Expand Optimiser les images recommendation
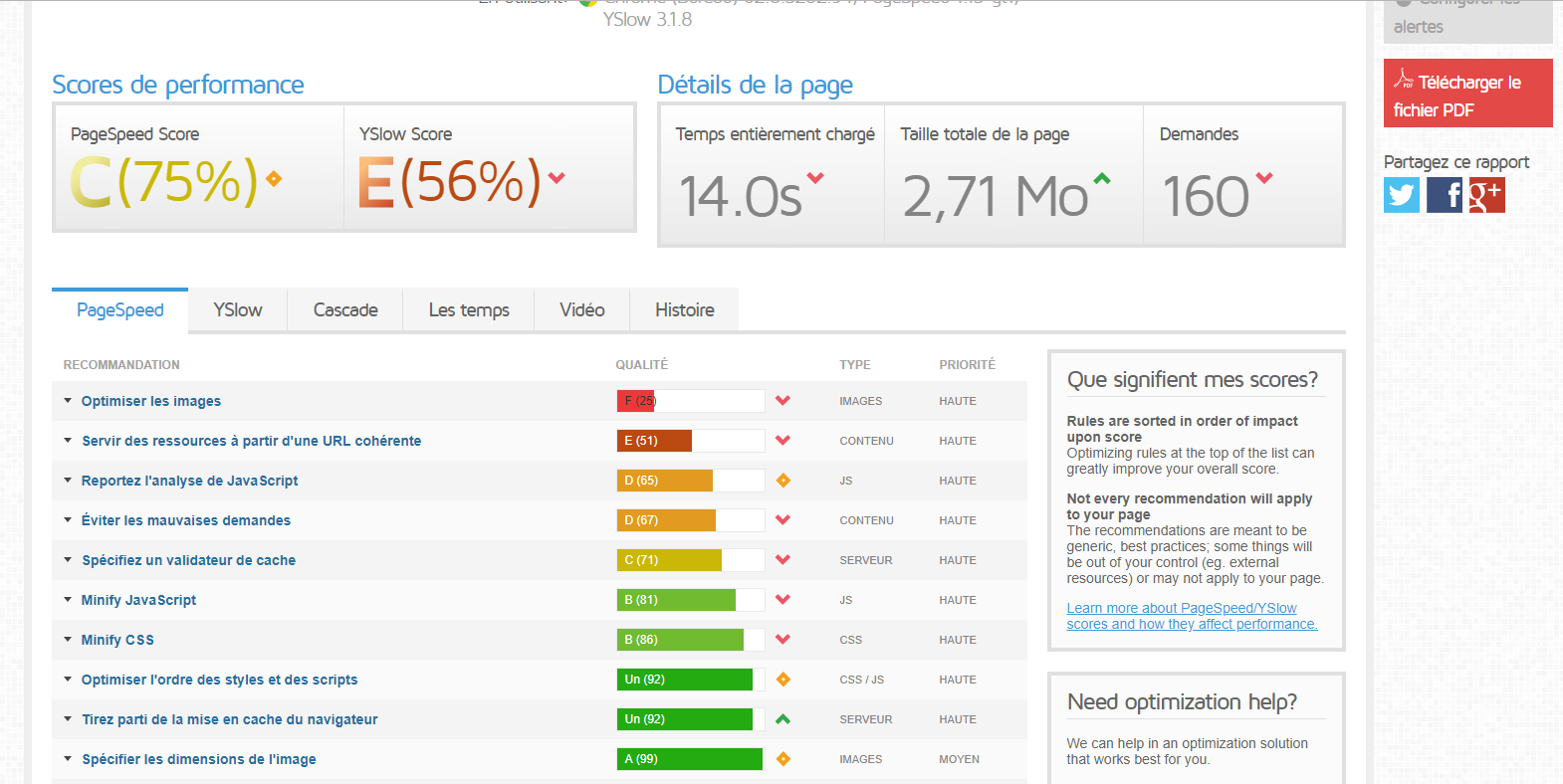The width and height of the screenshot is (1563, 784). pos(68,401)
